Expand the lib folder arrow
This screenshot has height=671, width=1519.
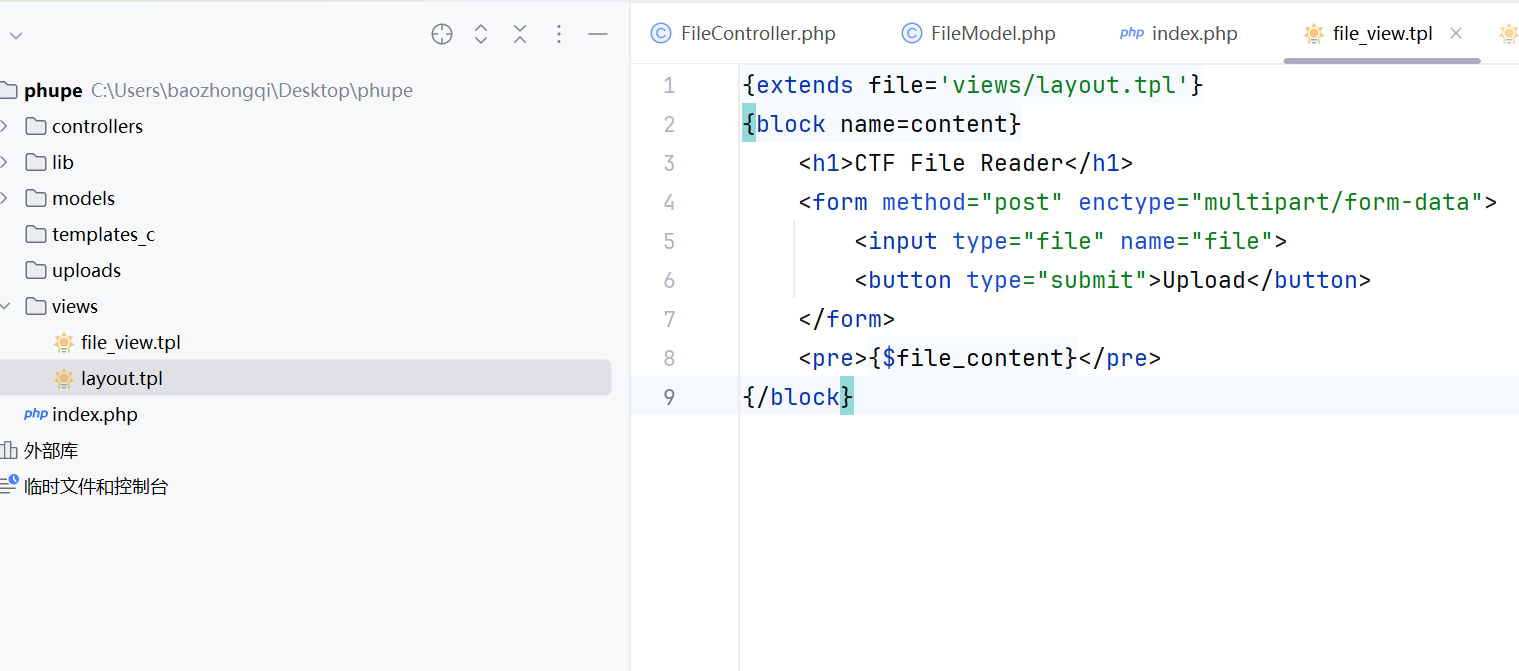point(5,162)
